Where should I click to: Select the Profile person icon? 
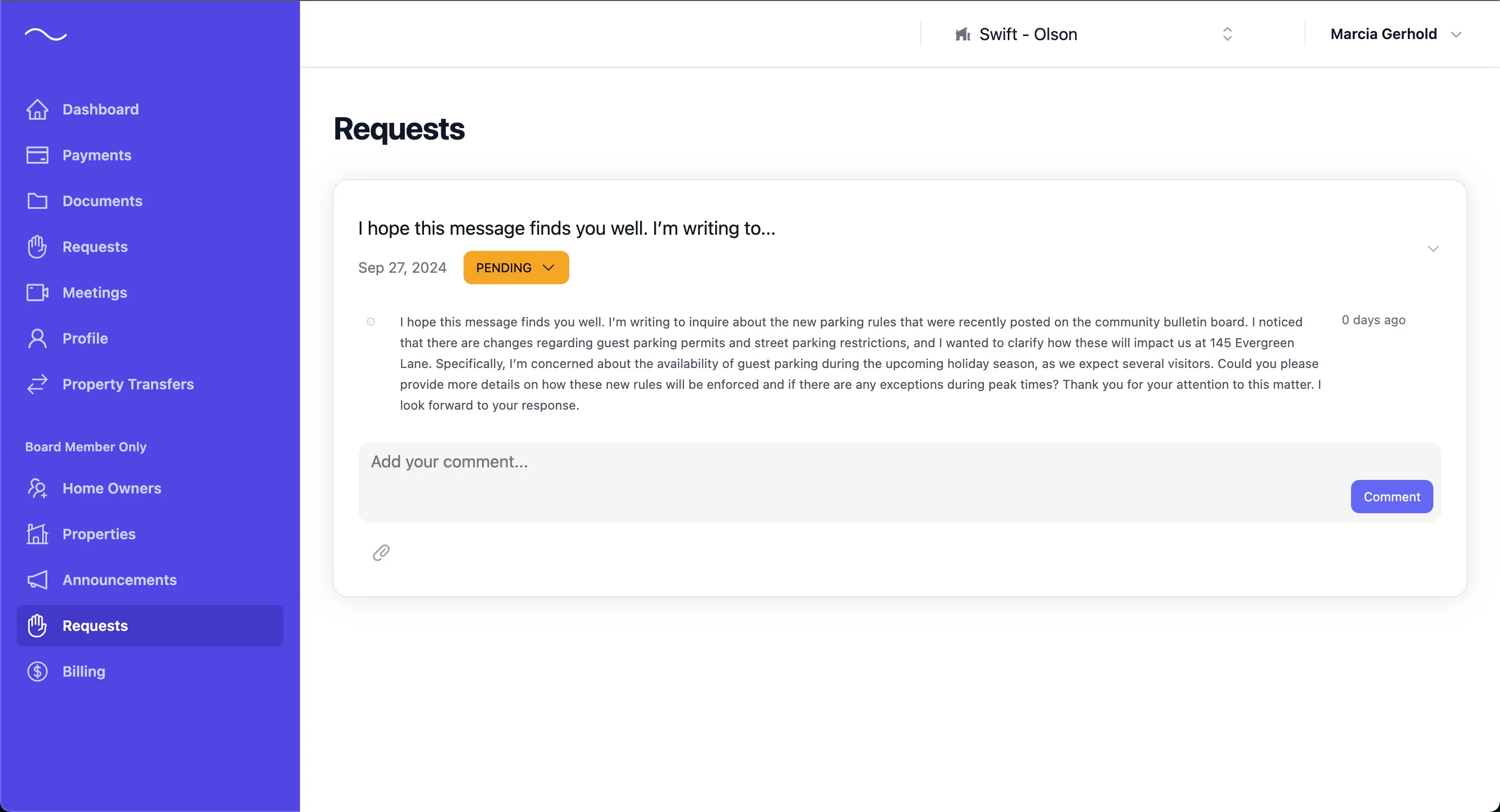(36, 338)
